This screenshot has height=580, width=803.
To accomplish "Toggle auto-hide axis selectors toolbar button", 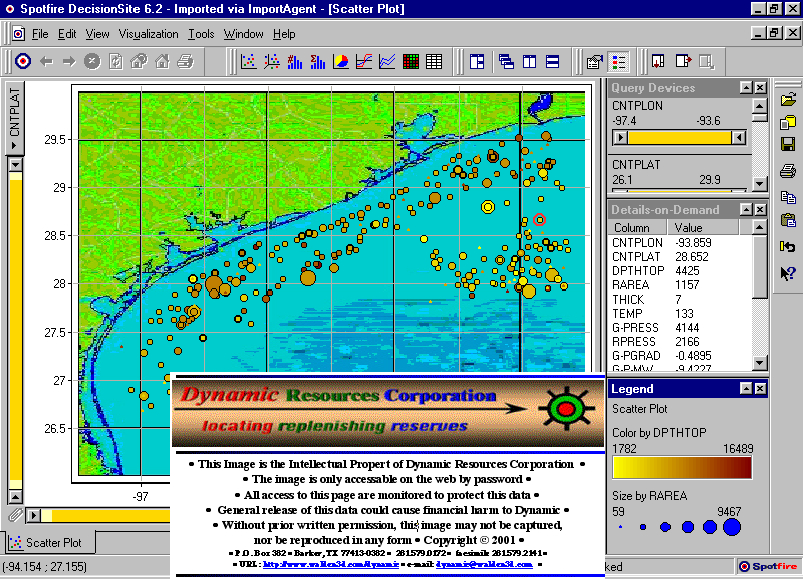I will tap(477, 62).
